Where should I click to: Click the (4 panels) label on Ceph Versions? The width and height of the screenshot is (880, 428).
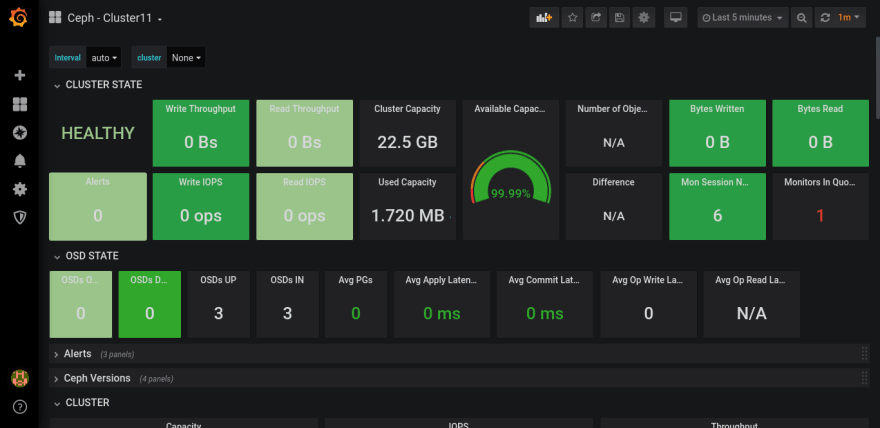[156, 379]
